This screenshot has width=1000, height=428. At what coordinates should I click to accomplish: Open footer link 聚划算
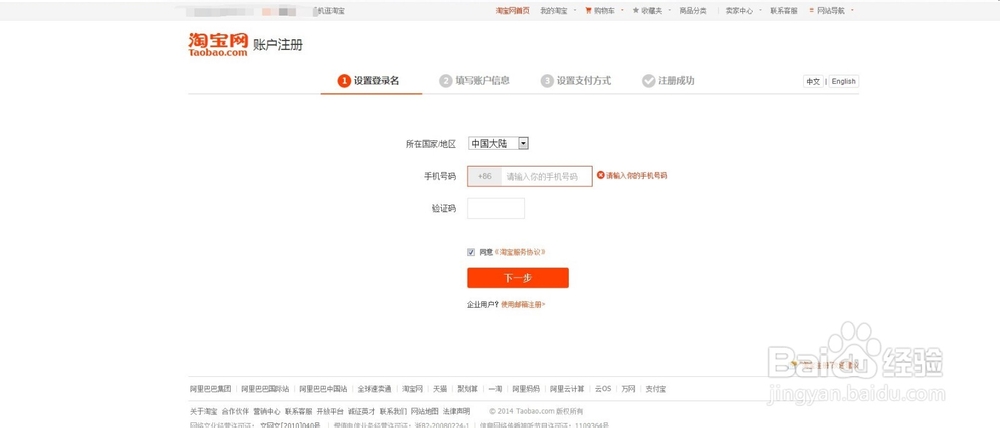[467, 388]
